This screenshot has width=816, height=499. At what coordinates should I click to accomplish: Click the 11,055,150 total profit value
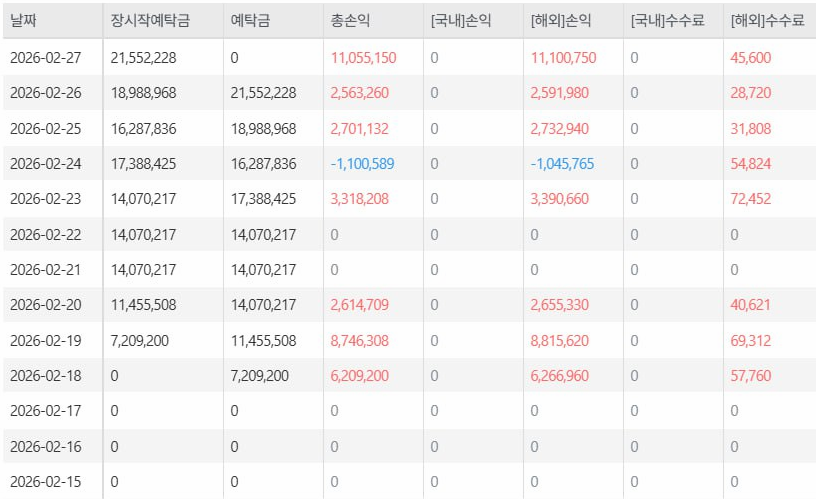[363, 58]
